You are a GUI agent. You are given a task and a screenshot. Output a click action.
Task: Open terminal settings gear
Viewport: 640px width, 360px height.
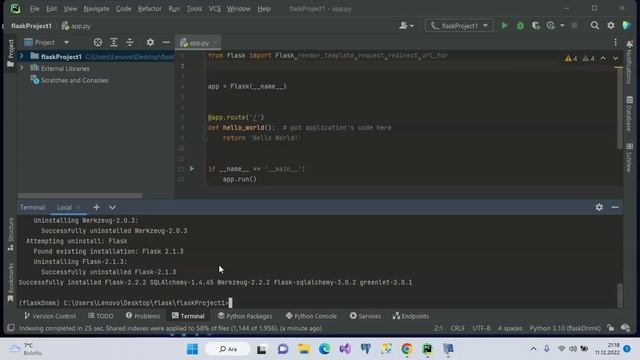tap(599, 207)
